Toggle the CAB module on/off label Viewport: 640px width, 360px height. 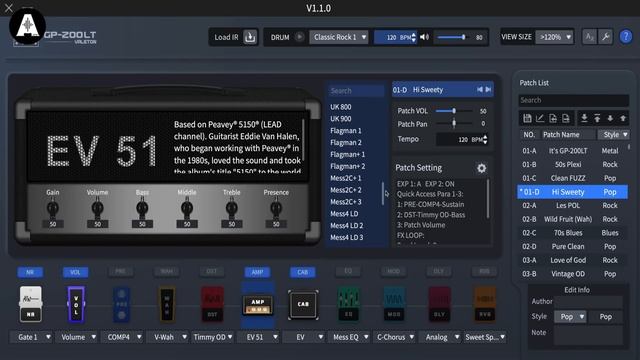click(302, 272)
